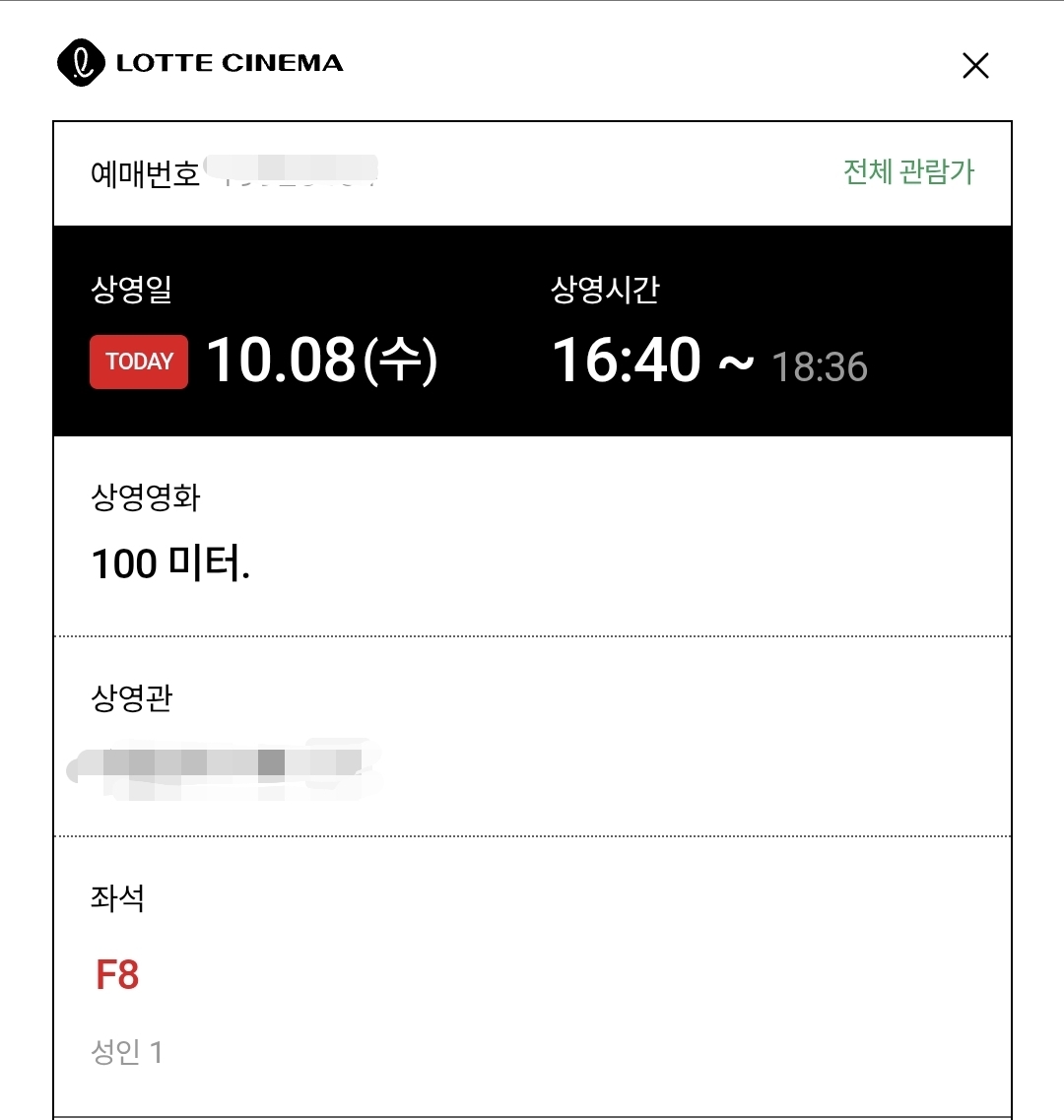Click the red F8 seat number
The width and height of the screenshot is (1064, 1120).
tap(117, 975)
